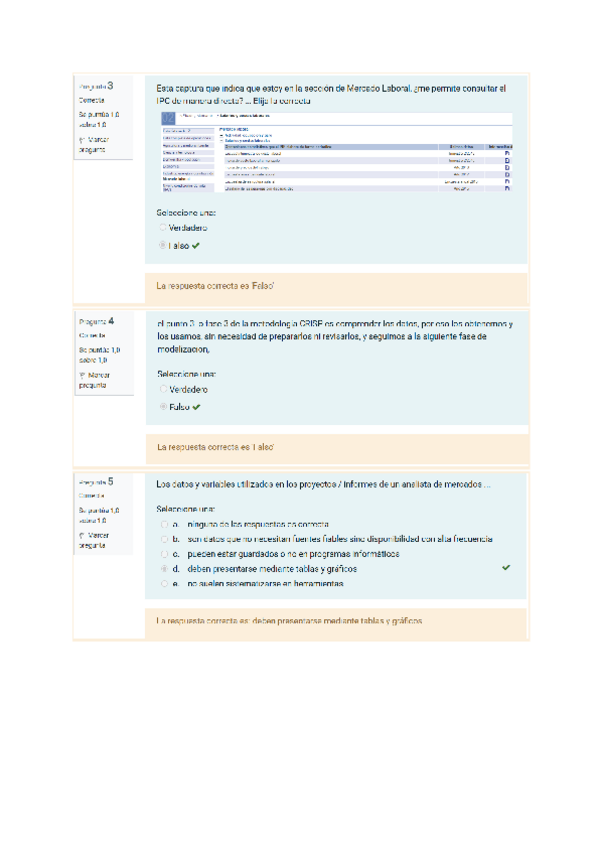Click the embedded Mercado Laboral screenshot image
600x848 pixels.
[x=330, y=155]
